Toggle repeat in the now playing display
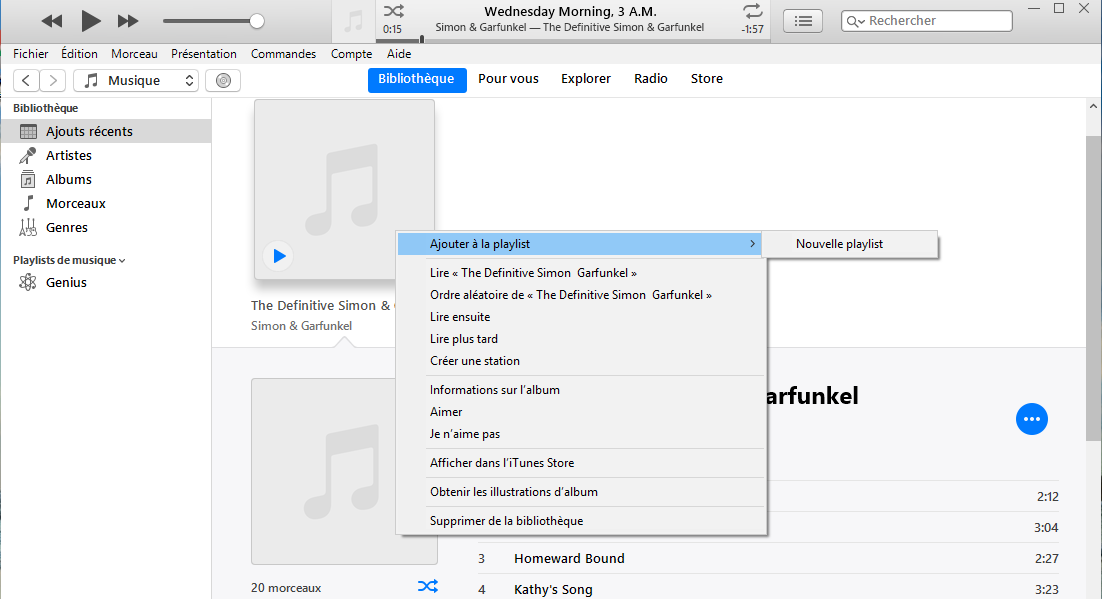Viewport: 1102px width, 599px height. coord(753,11)
